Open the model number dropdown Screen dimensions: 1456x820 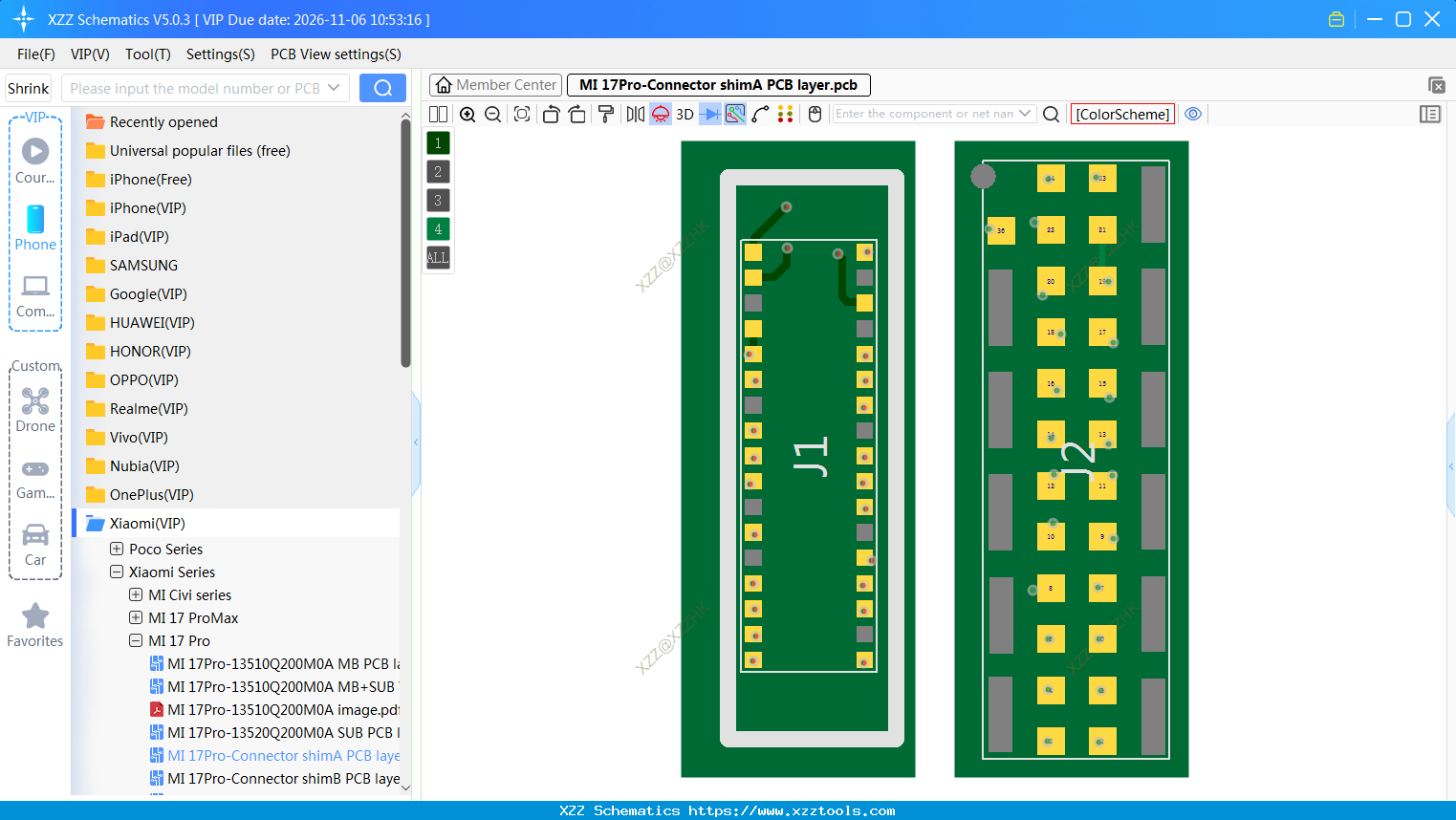pyautogui.click(x=334, y=88)
